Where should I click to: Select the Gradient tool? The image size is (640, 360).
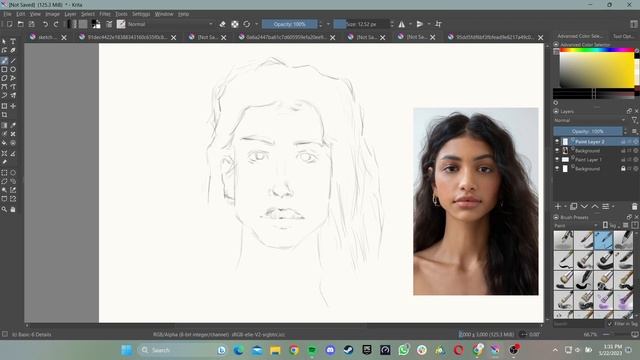(x=4, y=125)
